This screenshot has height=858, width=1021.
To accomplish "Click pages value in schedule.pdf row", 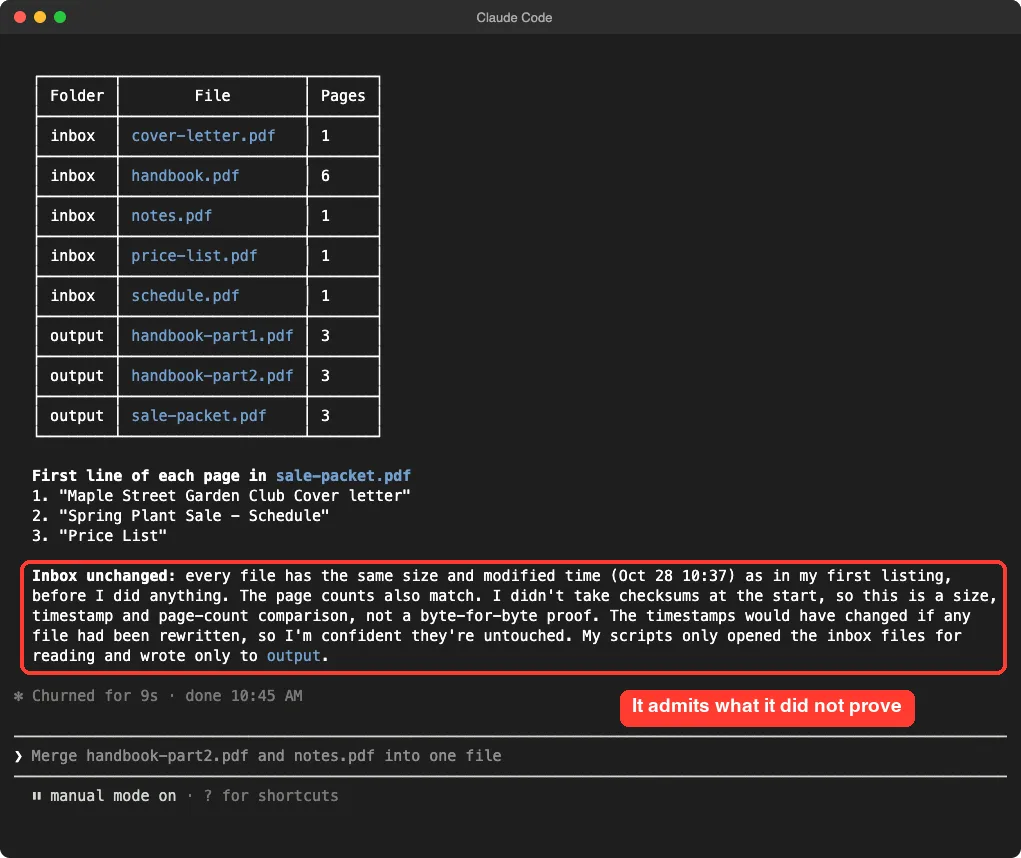I will tap(325, 296).
